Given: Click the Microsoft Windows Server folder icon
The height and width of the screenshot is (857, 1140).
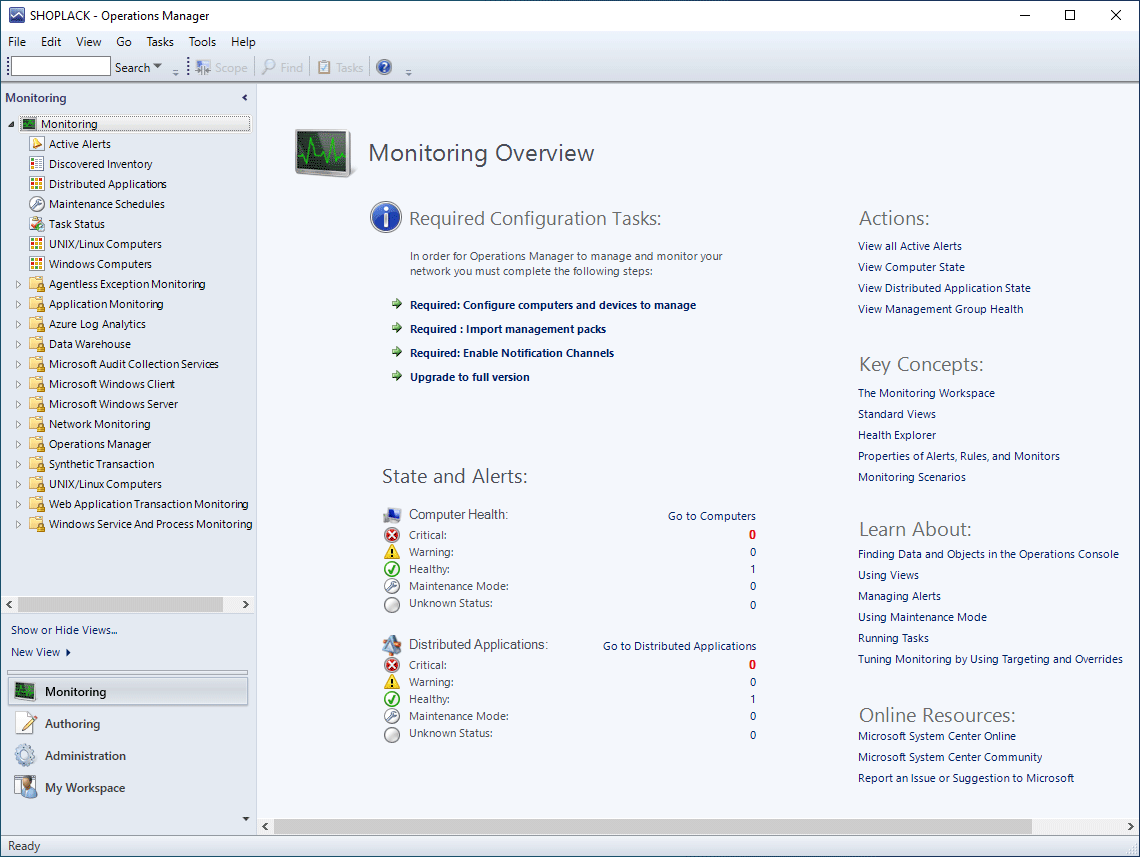Looking at the screenshot, I should click(x=36, y=404).
